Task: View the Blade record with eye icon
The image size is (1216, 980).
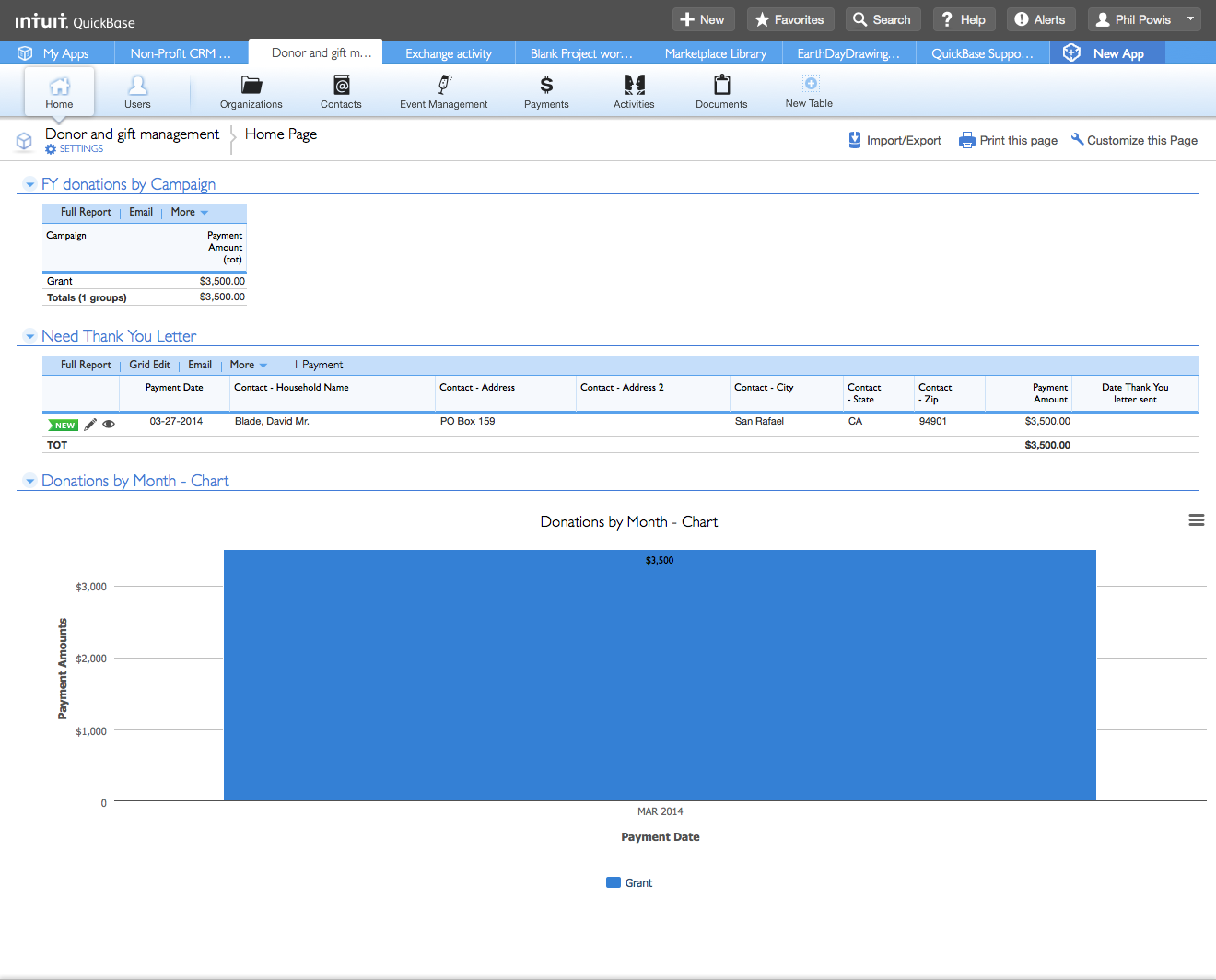Action: coord(109,425)
